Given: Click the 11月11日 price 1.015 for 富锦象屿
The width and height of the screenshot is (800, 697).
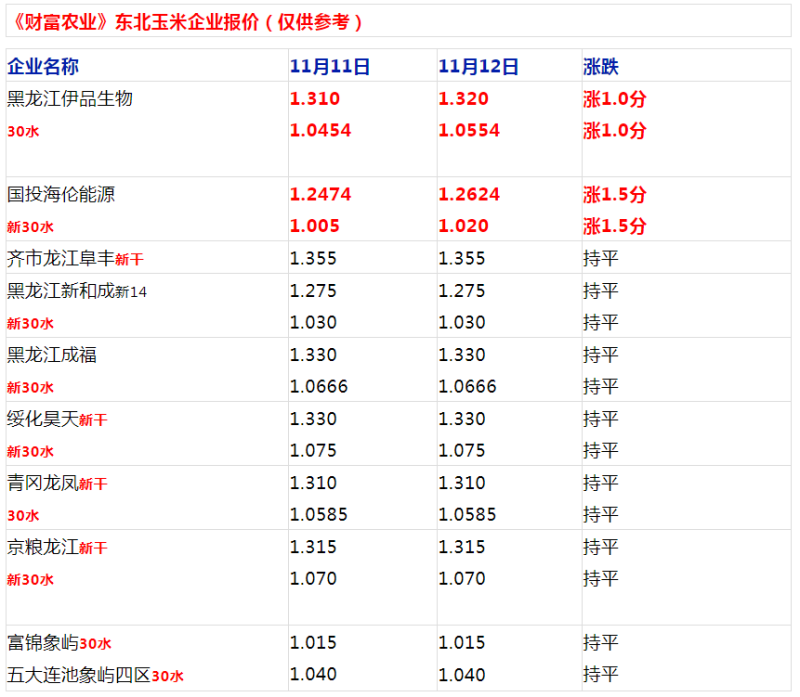Looking at the screenshot, I should click(x=313, y=643).
